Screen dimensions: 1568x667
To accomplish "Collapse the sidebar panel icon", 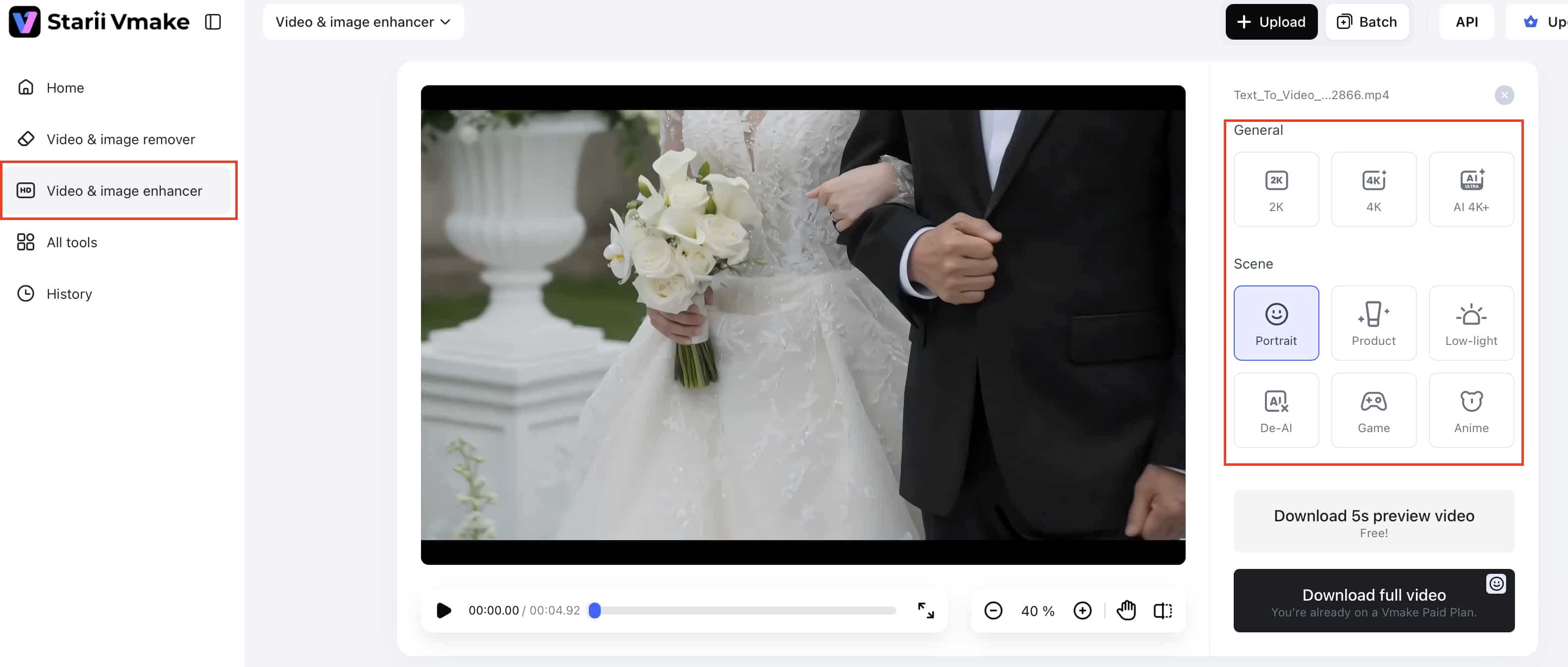I will (x=213, y=22).
